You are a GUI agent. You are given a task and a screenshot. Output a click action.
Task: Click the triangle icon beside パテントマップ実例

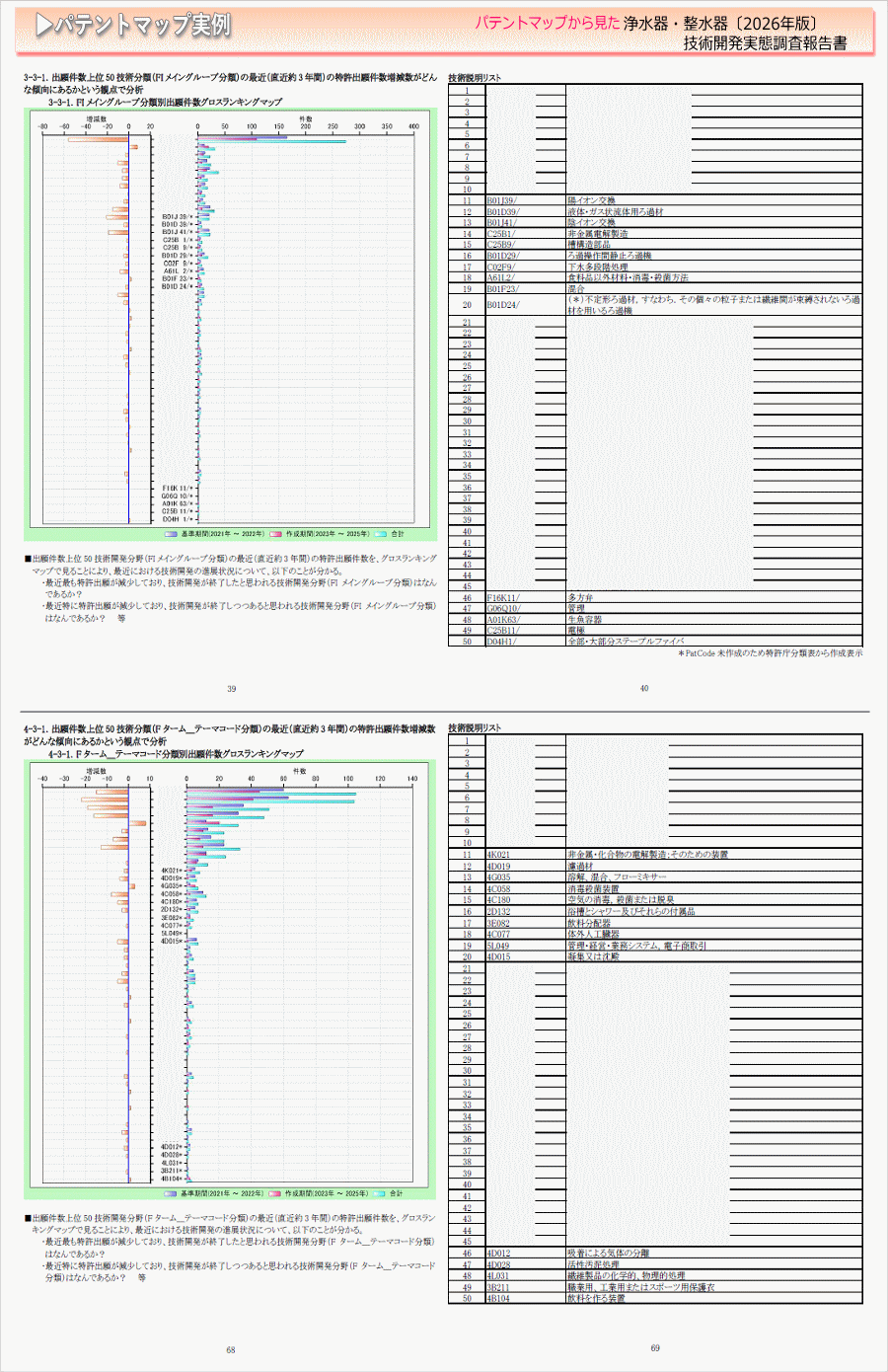click(x=43, y=26)
